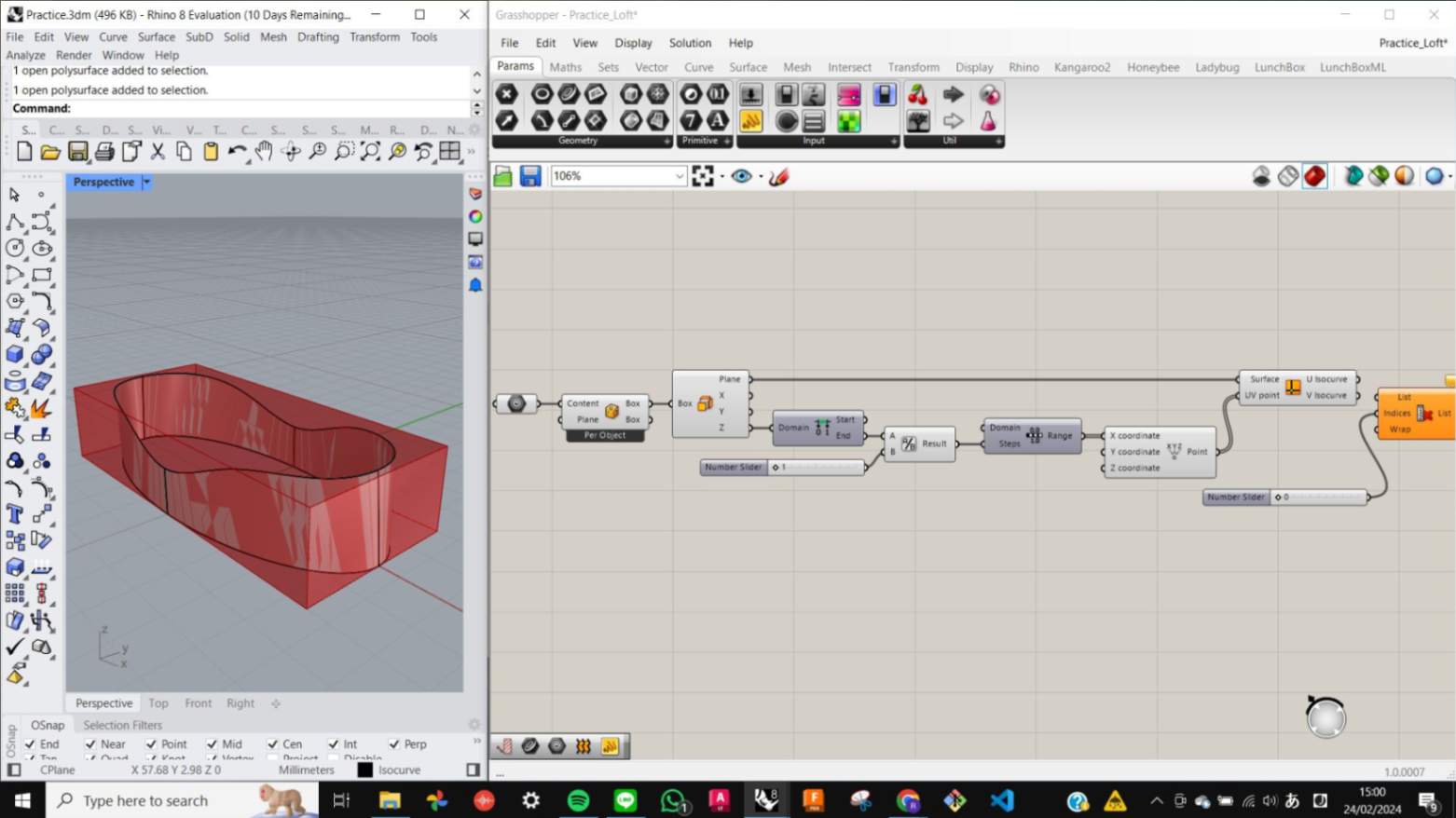Screen dimensions: 1456x818
Task: Select the Box solid tool in Rhino sidebar
Action: tap(15, 354)
